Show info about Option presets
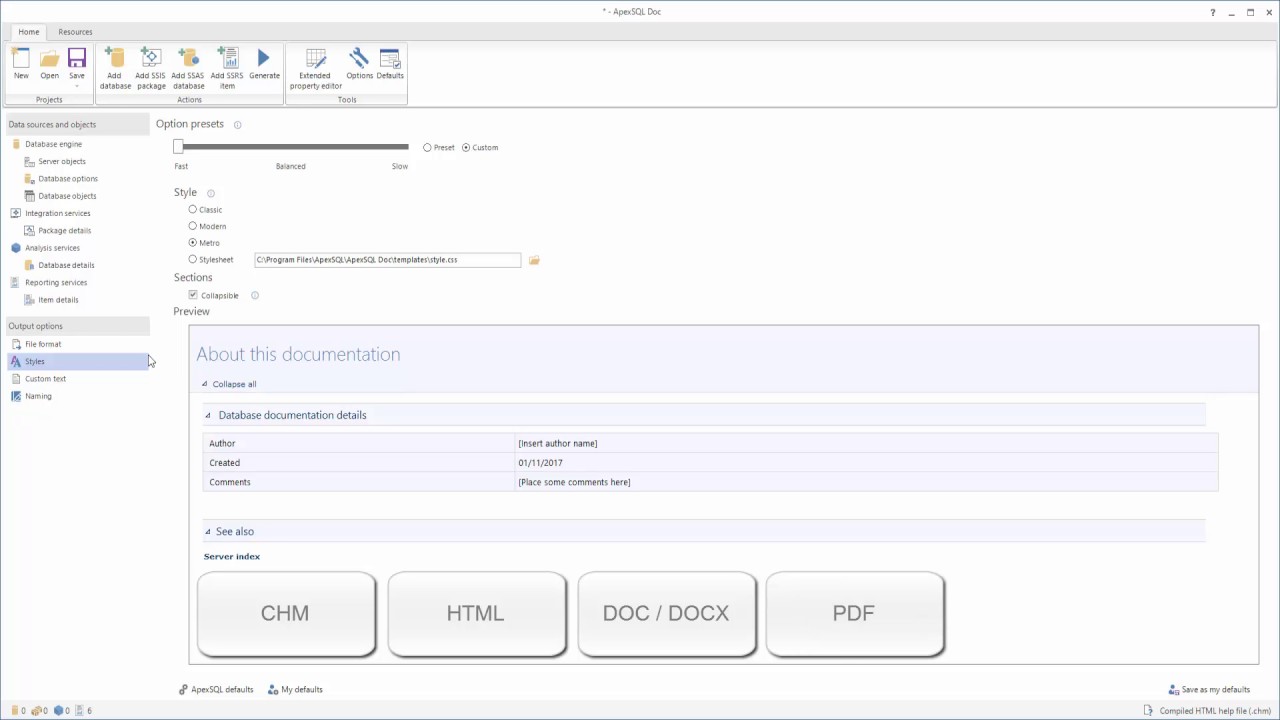The width and height of the screenshot is (1280, 720). (x=237, y=125)
